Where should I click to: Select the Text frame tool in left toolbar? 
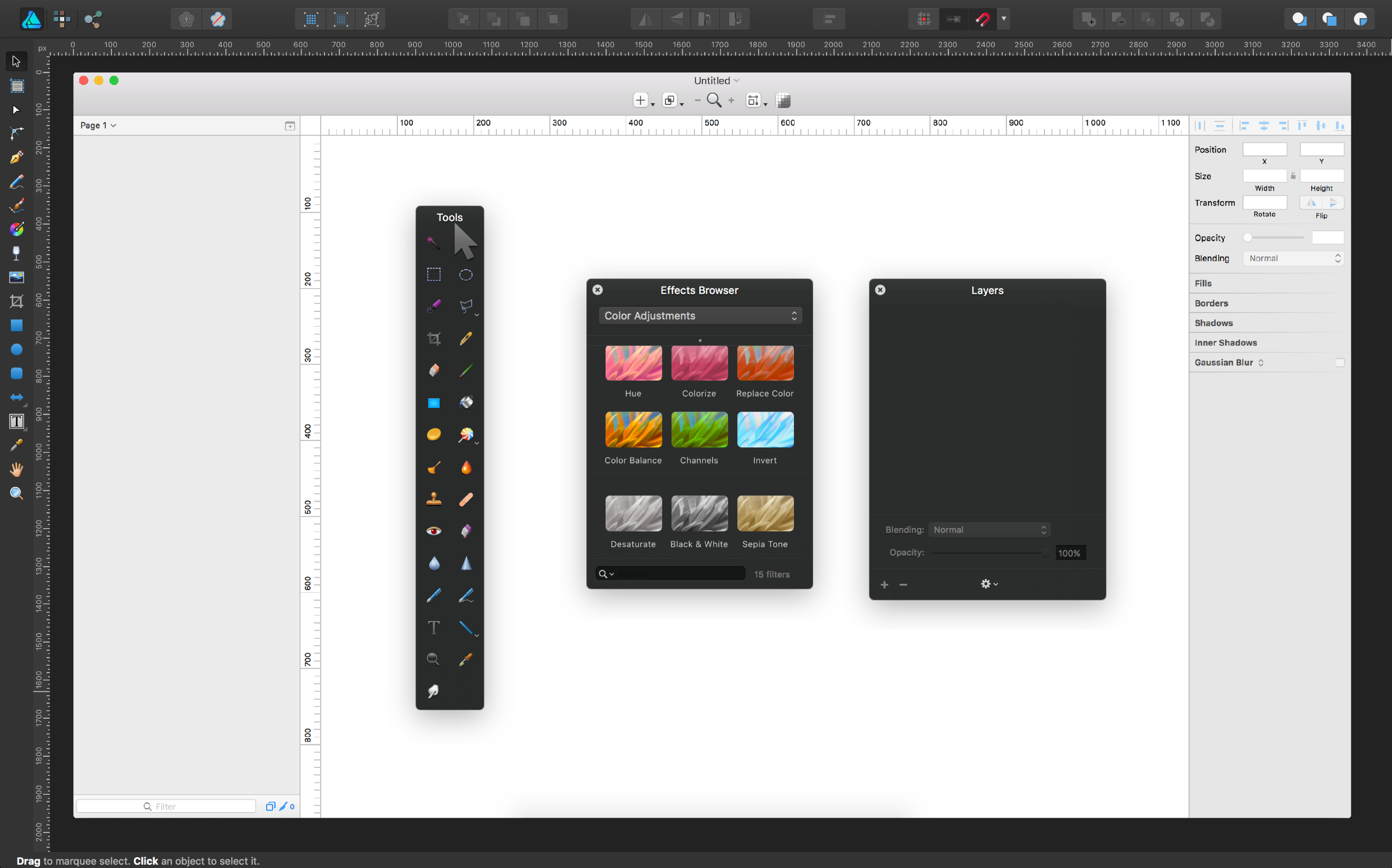click(17, 422)
